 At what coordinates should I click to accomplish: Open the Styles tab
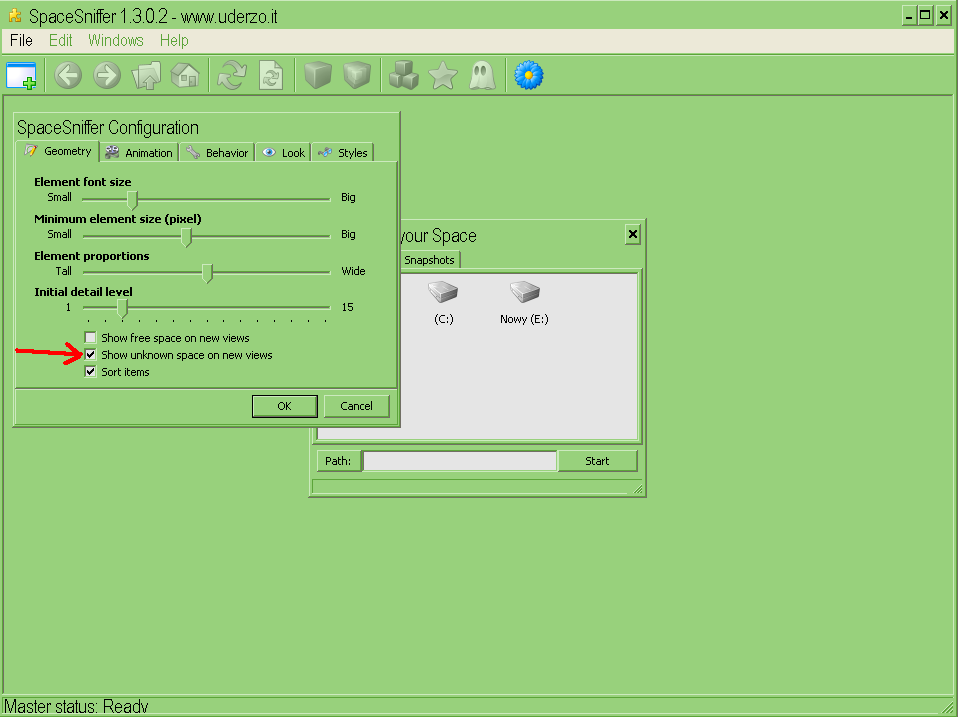[x=343, y=153]
